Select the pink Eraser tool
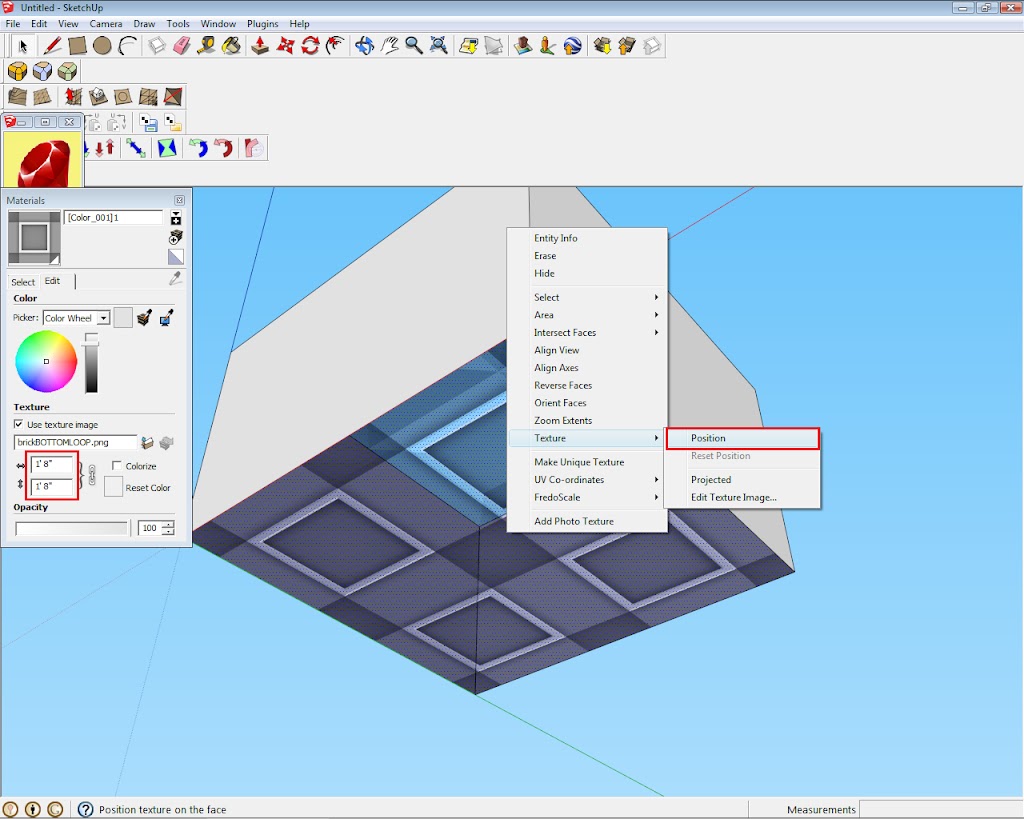 point(182,46)
